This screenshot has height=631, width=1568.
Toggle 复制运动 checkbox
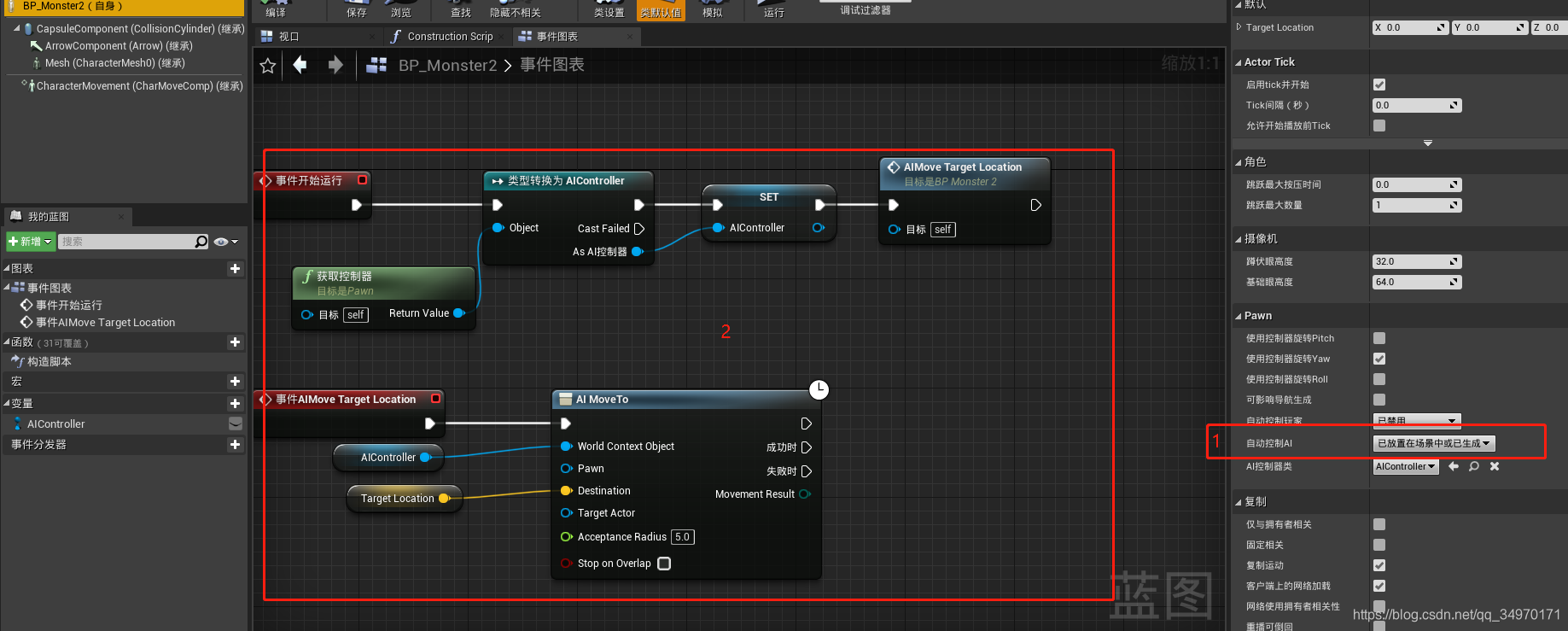(1379, 565)
